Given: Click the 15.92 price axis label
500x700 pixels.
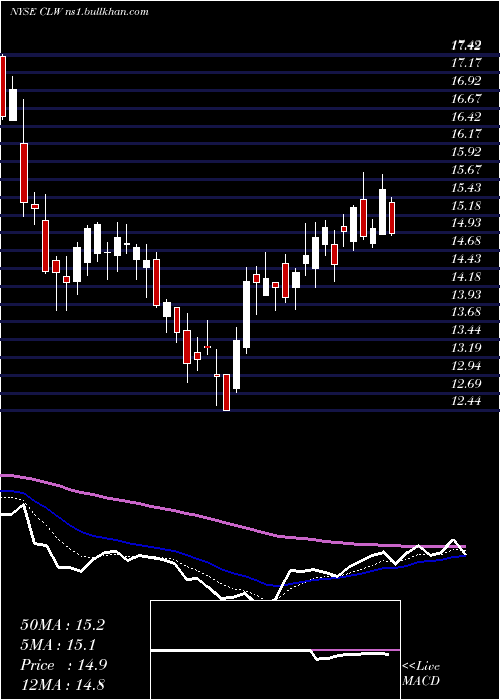Looking at the screenshot, I should pyautogui.click(x=466, y=152).
